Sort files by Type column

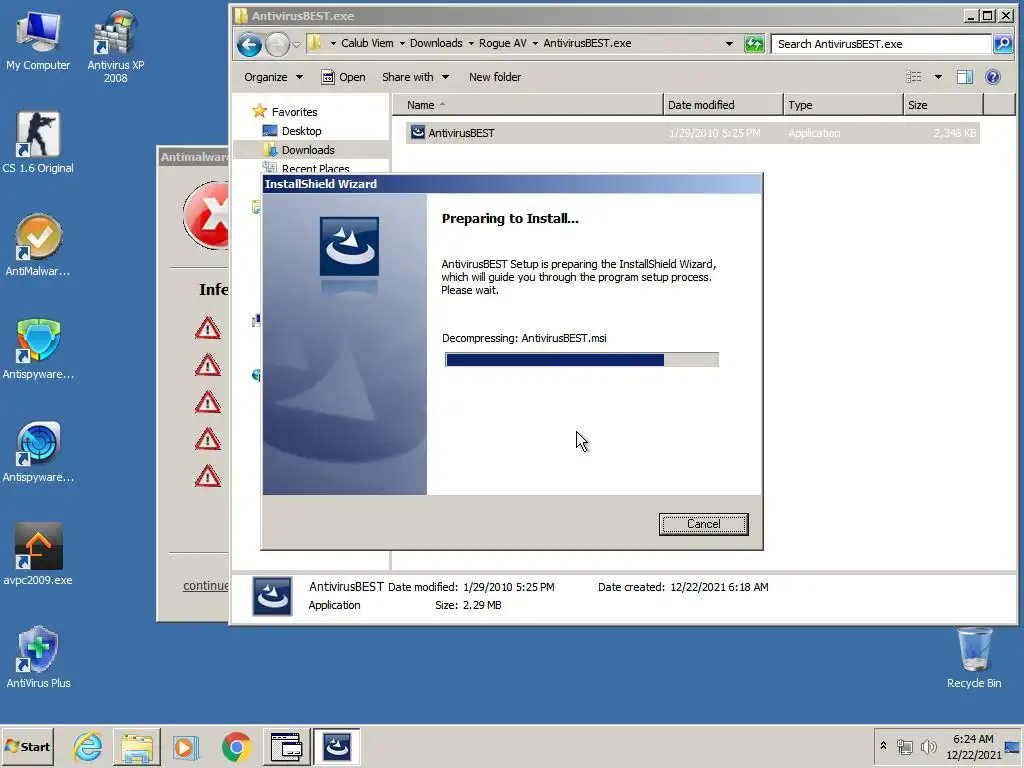pos(843,104)
